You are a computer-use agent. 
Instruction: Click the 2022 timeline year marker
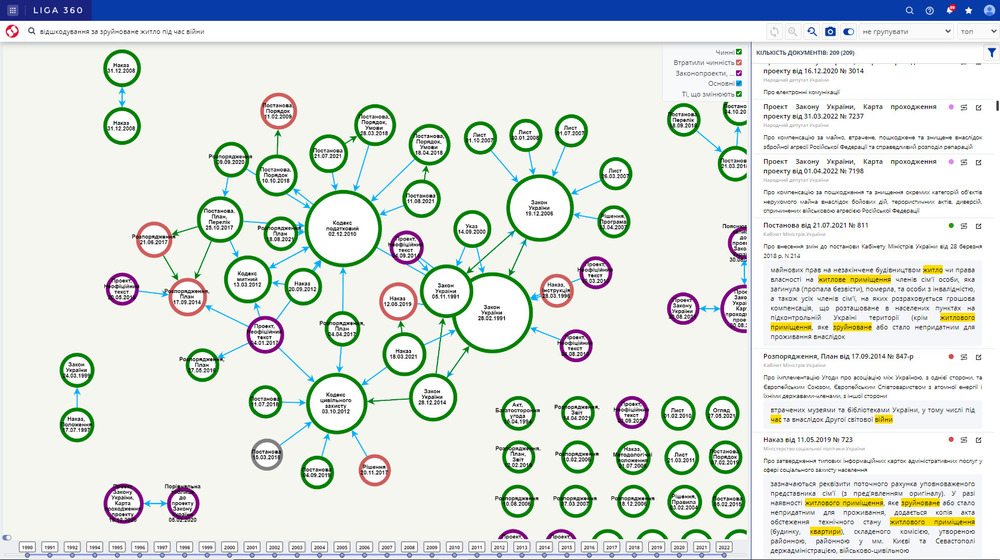(x=724, y=547)
